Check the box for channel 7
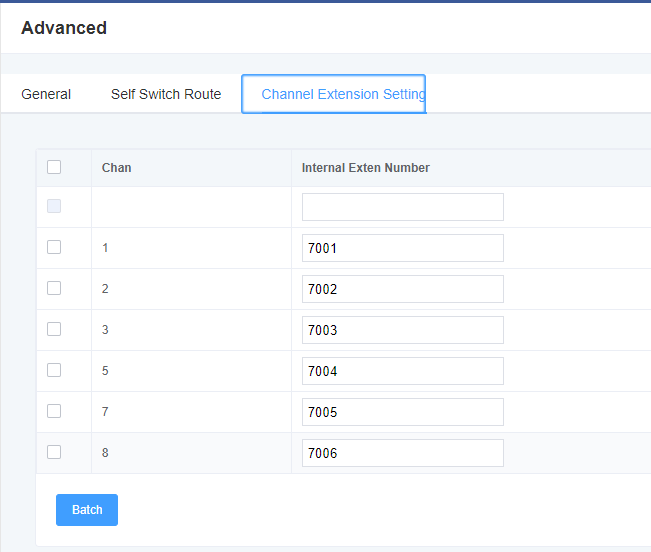 pos(54,411)
